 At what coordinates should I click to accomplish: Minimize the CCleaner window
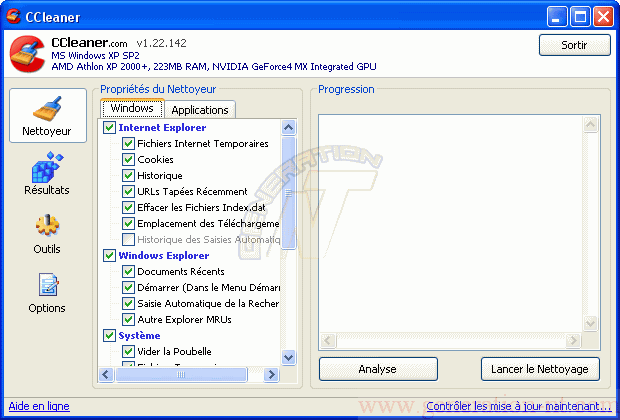click(557, 17)
